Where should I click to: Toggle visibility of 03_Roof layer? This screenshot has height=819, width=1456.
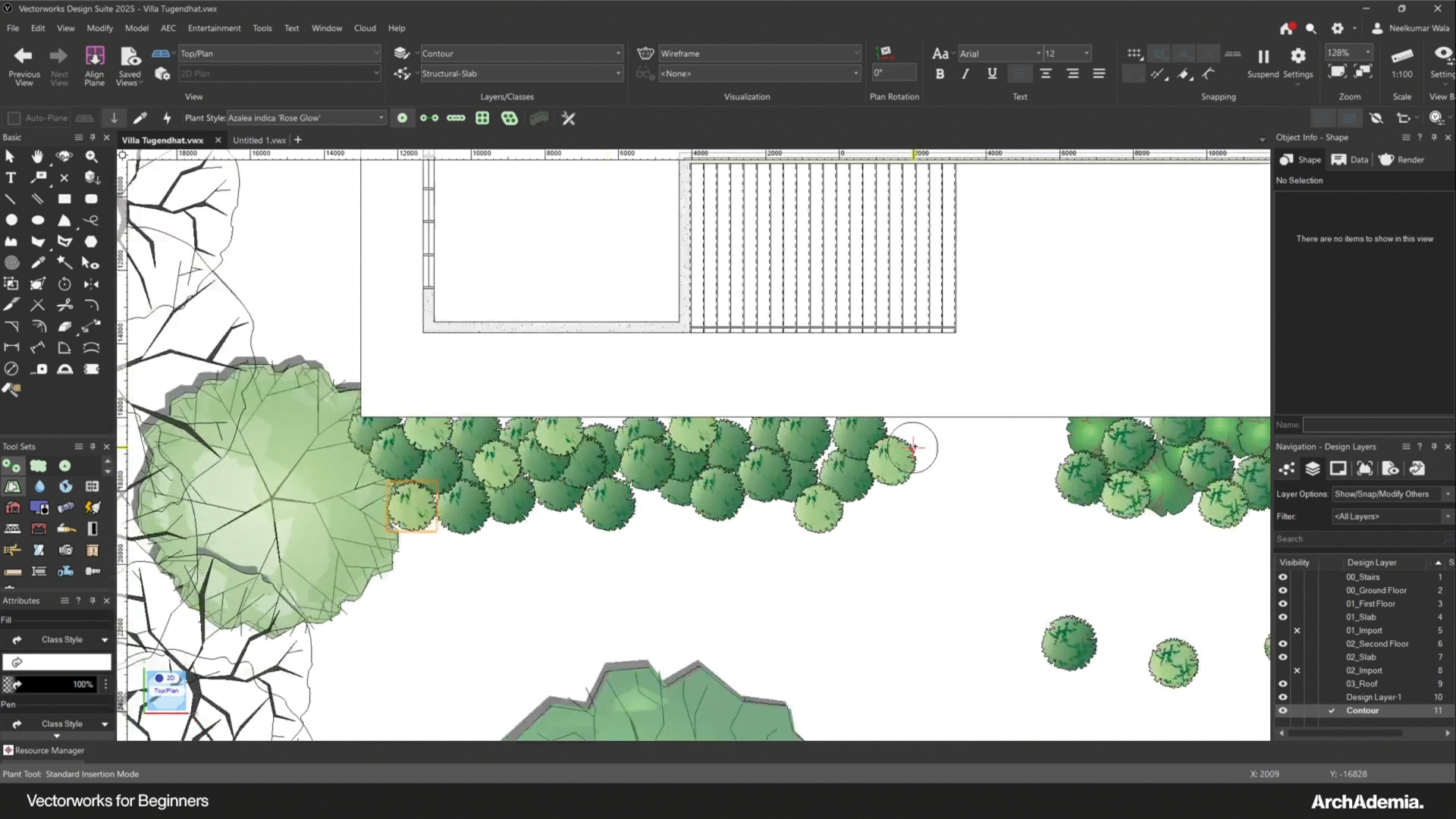(1283, 684)
